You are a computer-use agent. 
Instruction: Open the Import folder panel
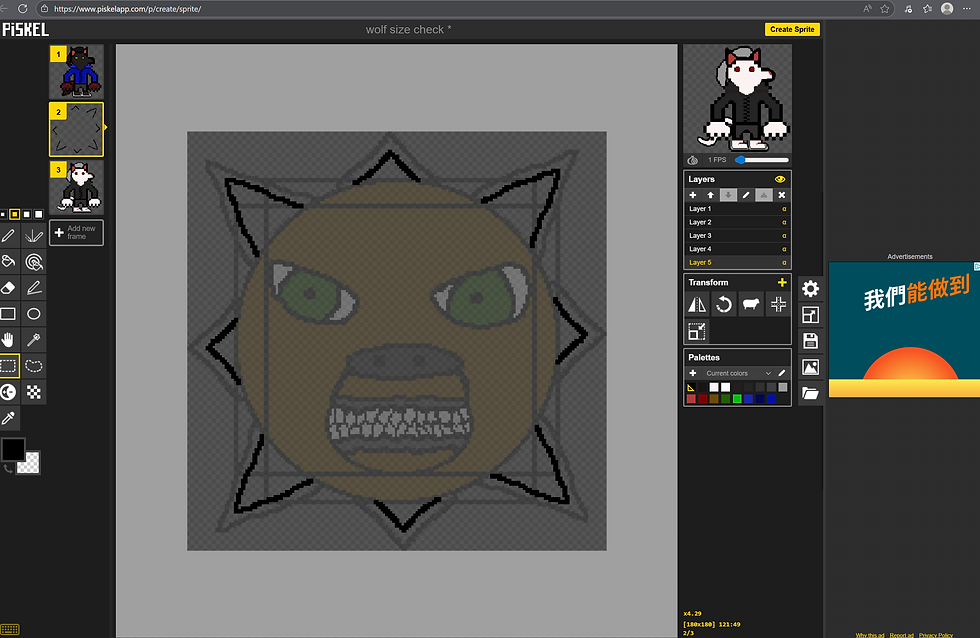coord(811,394)
